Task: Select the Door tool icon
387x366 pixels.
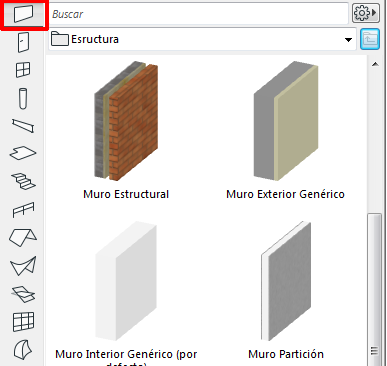Action: 23,42
